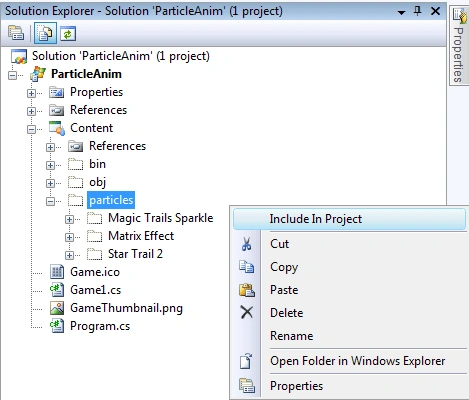Viewport: 469px width, 400px height.
Task: Click the Content project icon
Action: tap(57, 128)
